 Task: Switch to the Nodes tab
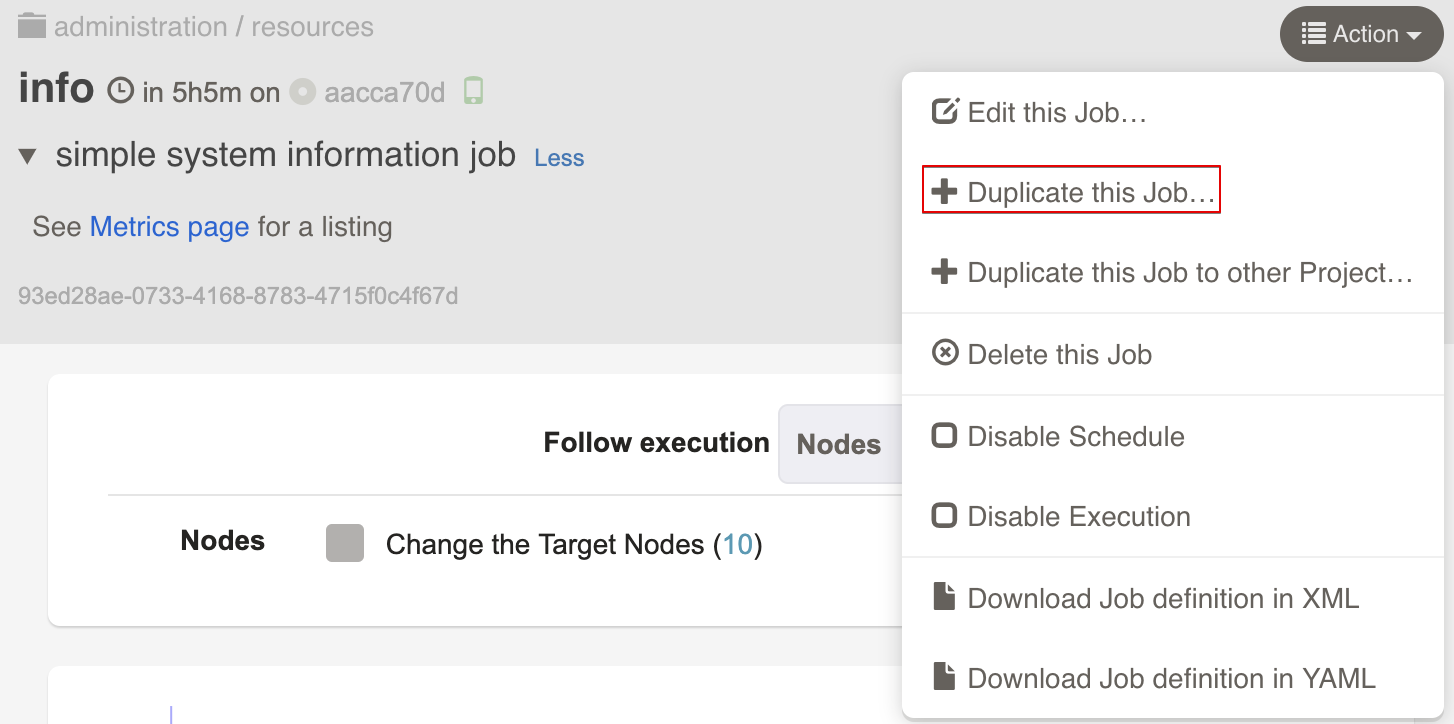click(839, 444)
